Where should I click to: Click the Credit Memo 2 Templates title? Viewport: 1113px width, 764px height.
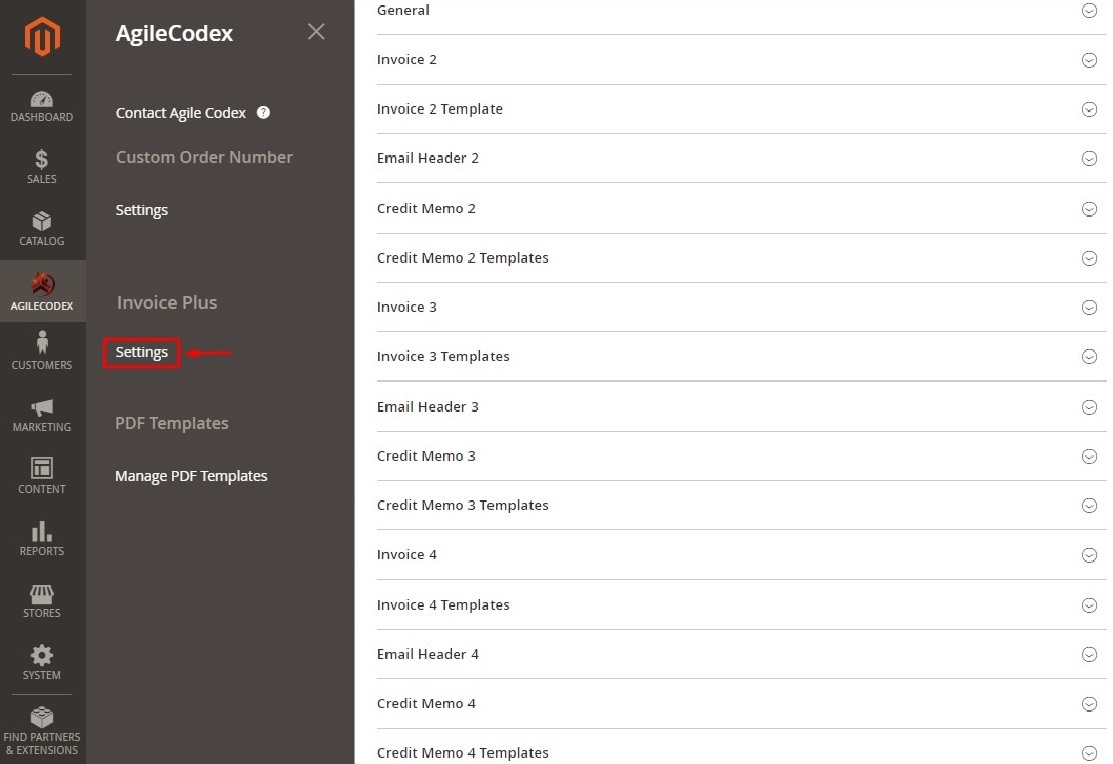coord(462,258)
